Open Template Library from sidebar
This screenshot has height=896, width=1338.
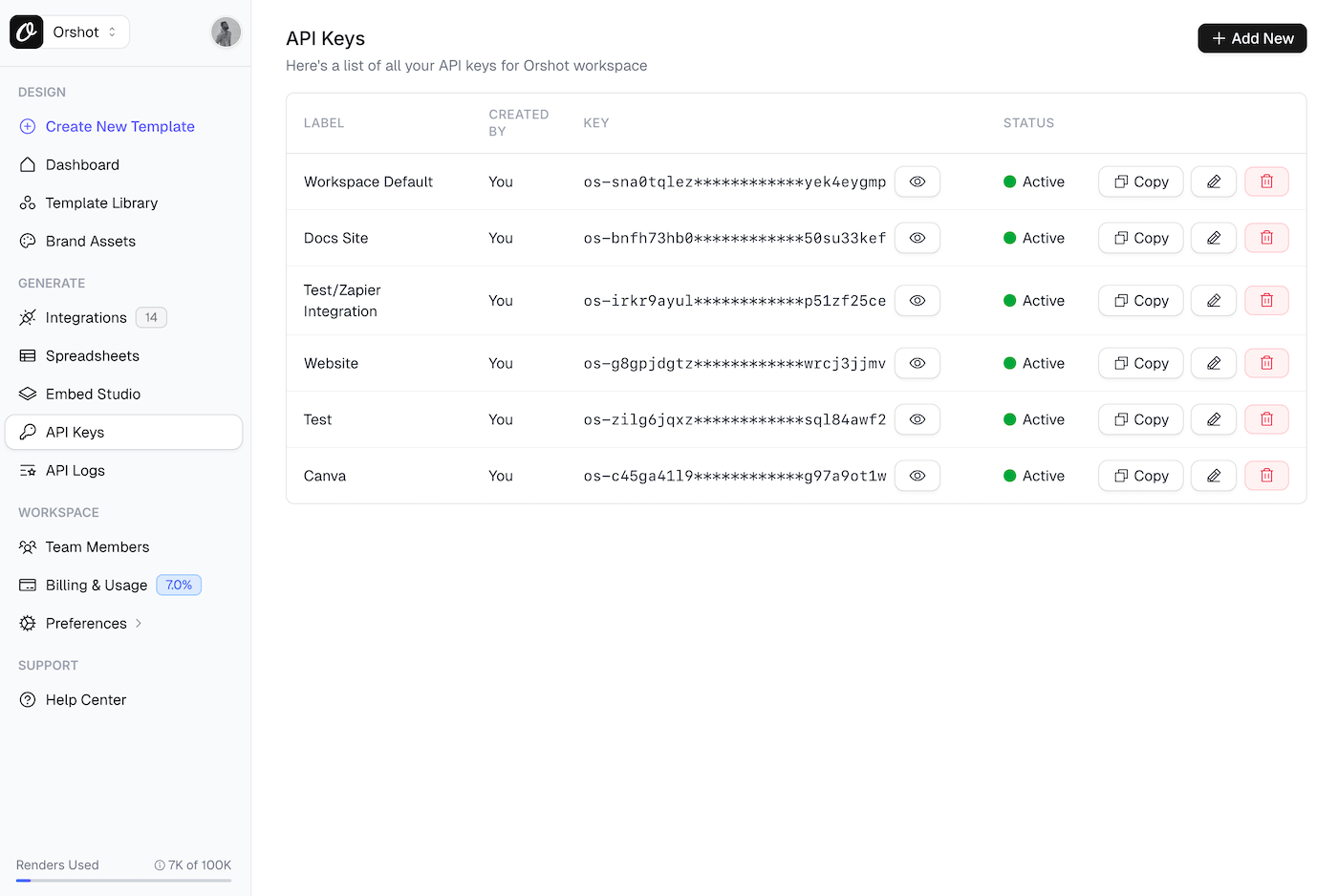click(101, 203)
